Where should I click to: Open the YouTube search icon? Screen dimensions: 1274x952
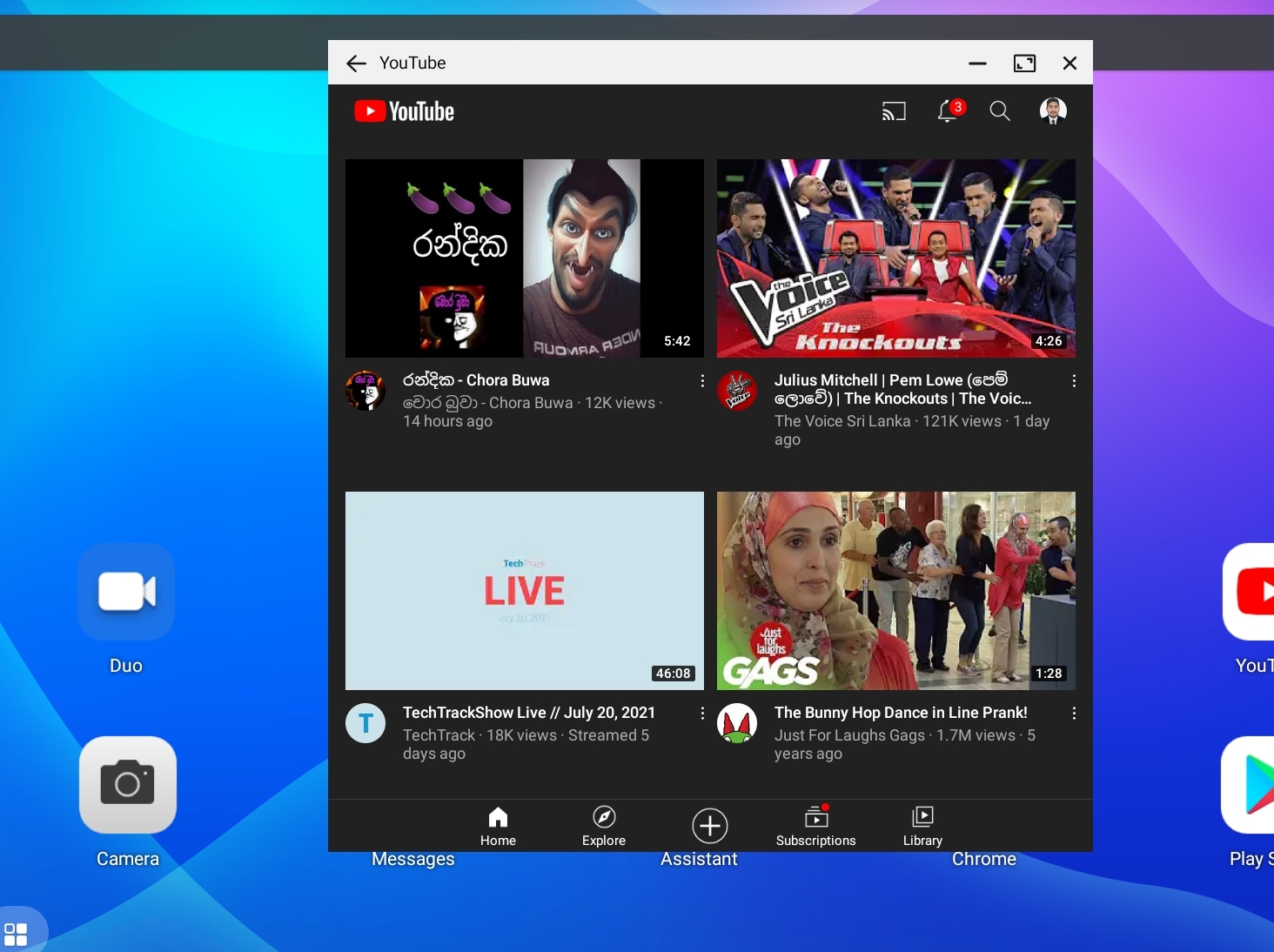tap(1000, 111)
